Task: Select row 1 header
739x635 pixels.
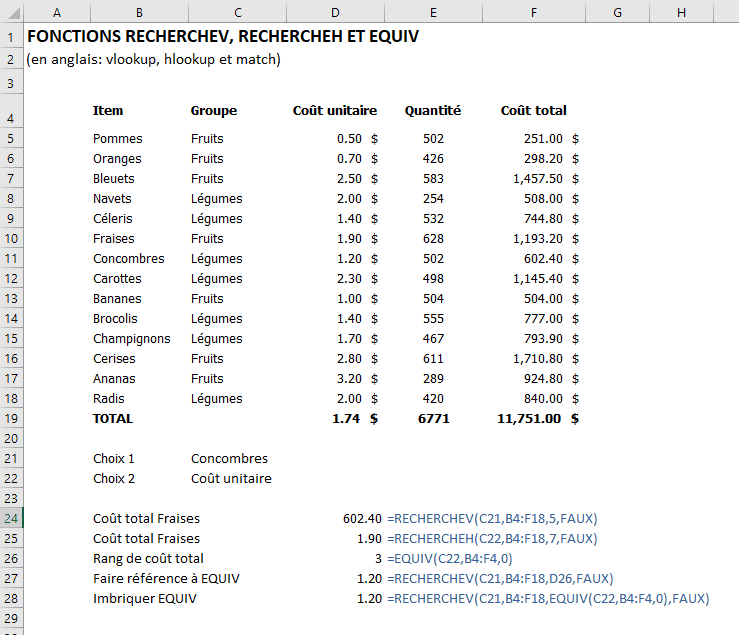Action: pos(10,36)
